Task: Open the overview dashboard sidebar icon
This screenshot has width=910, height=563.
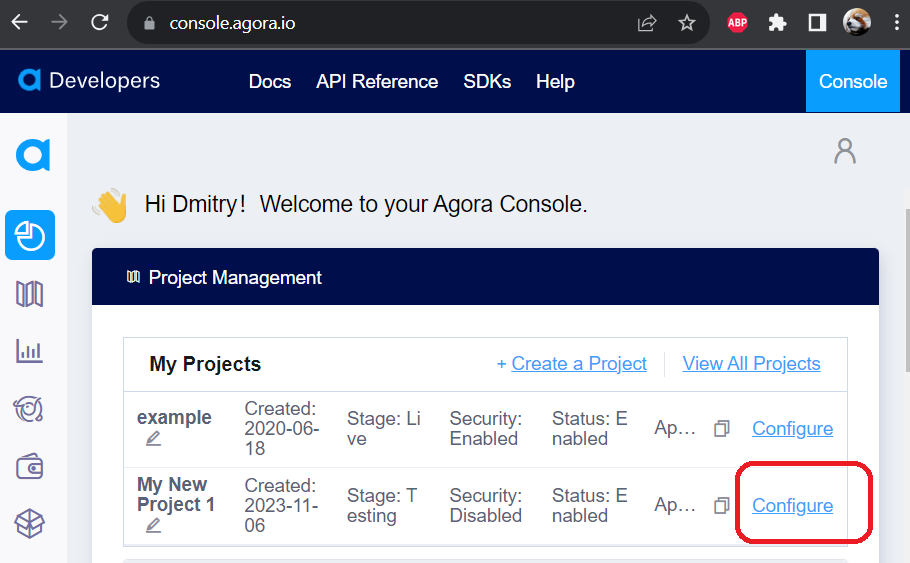Action: [30, 235]
